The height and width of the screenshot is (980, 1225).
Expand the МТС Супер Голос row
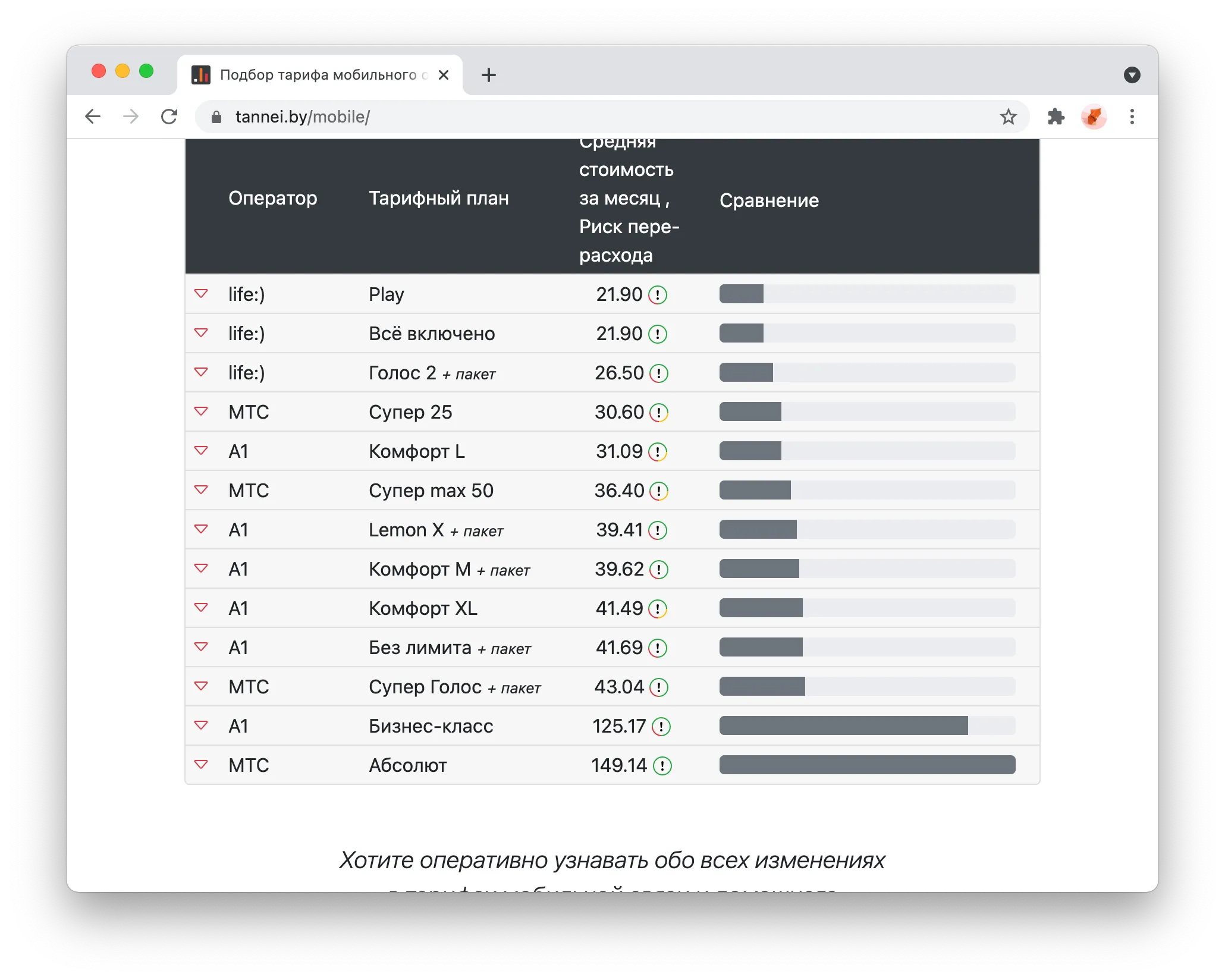point(201,686)
